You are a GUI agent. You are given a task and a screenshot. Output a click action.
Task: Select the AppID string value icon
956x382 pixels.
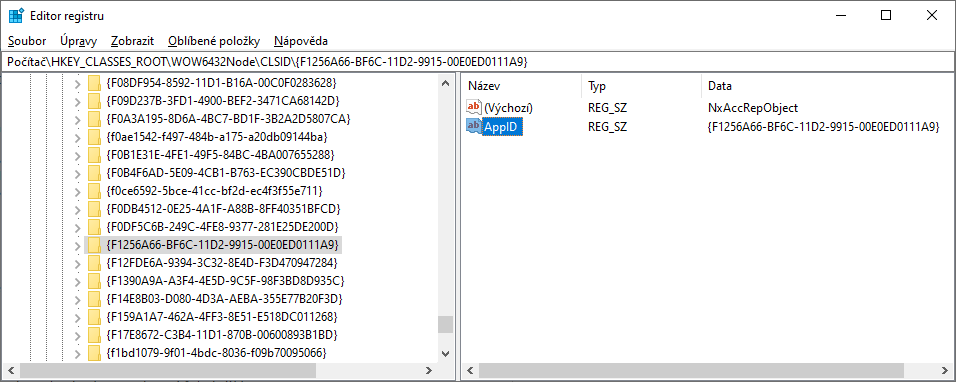click(x=474, y=126)
